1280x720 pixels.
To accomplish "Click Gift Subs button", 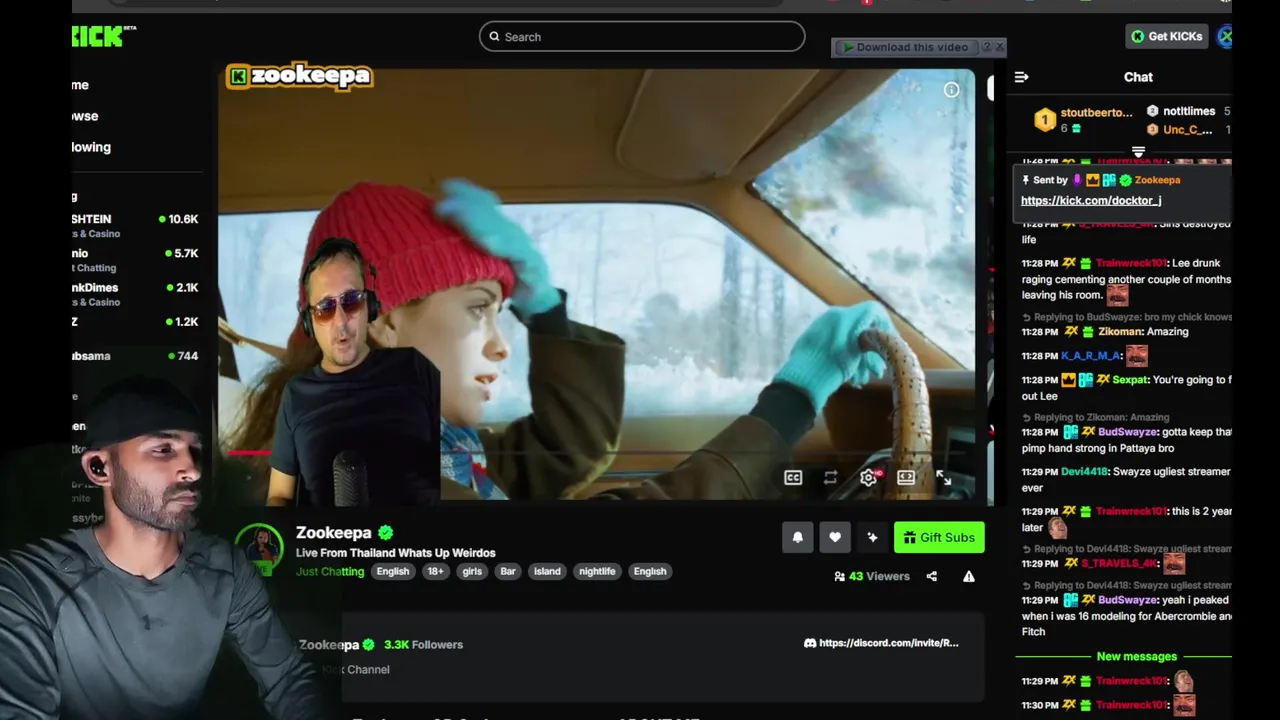I will click(x=939, y=538).
